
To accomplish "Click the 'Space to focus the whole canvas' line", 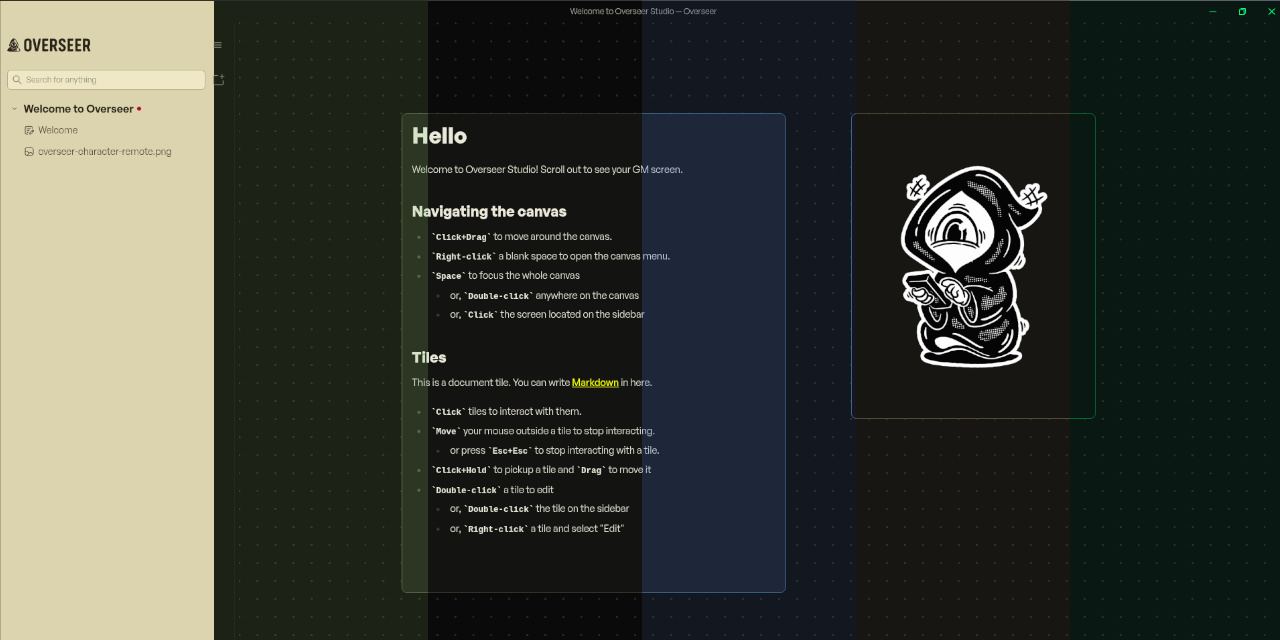I will click(505, 276).
